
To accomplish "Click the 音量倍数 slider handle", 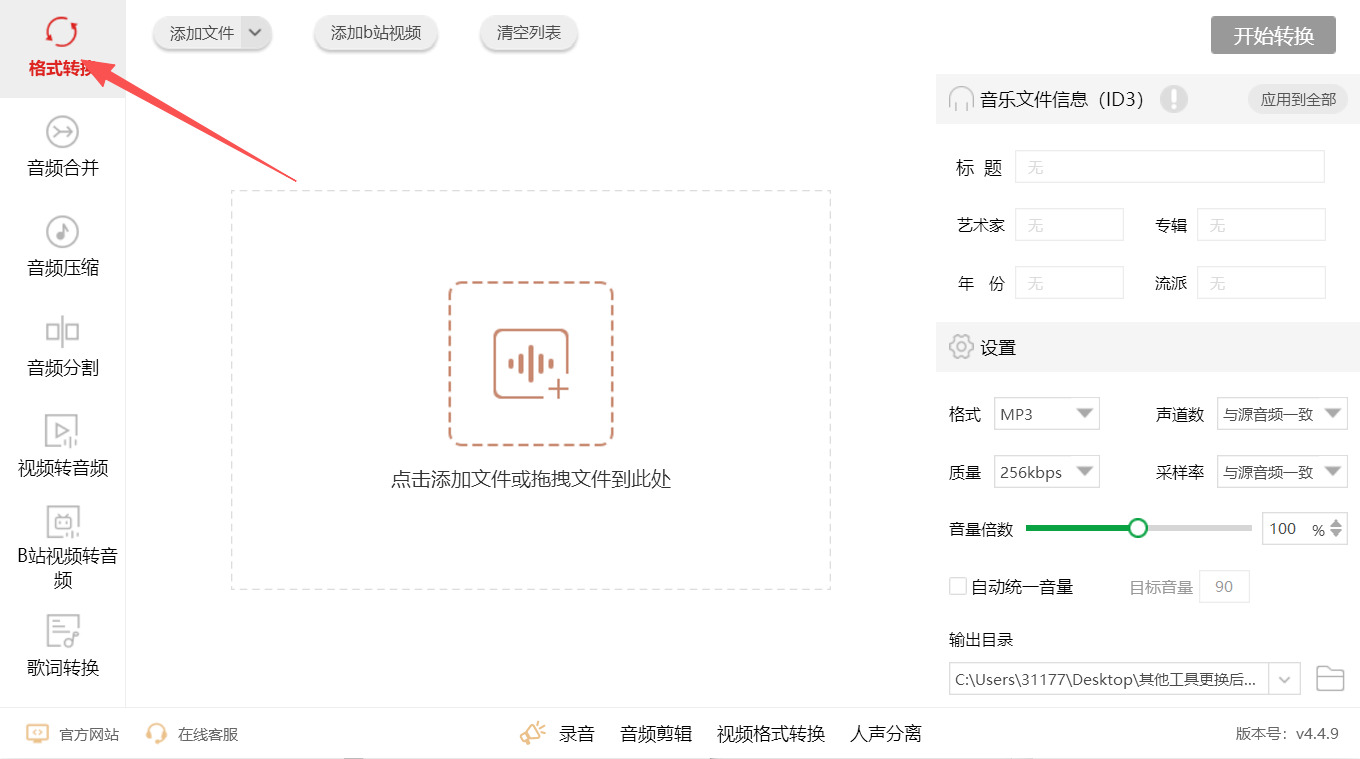I will pyautogui.click(x=1137, y=528).
